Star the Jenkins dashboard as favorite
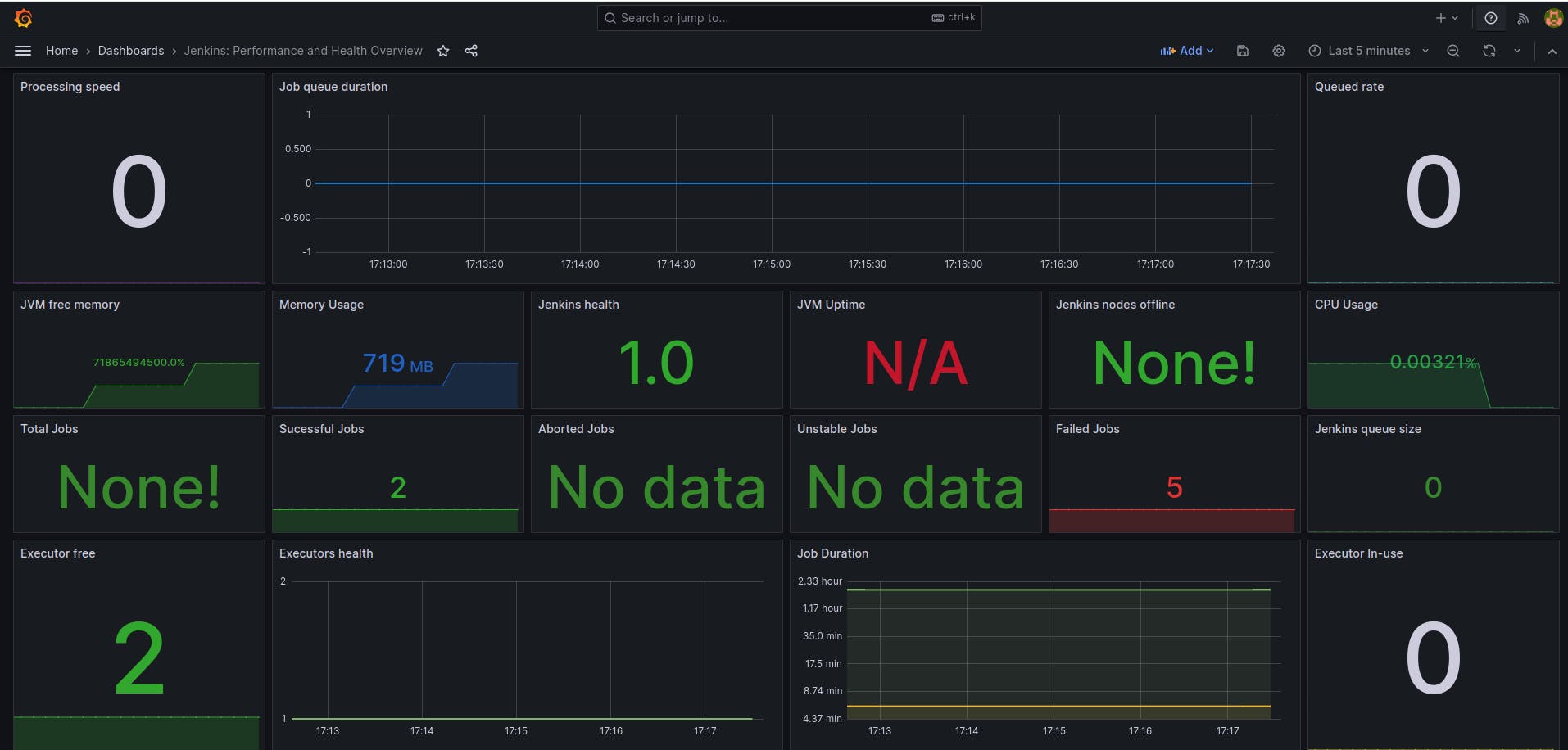 tap(443, 51)
